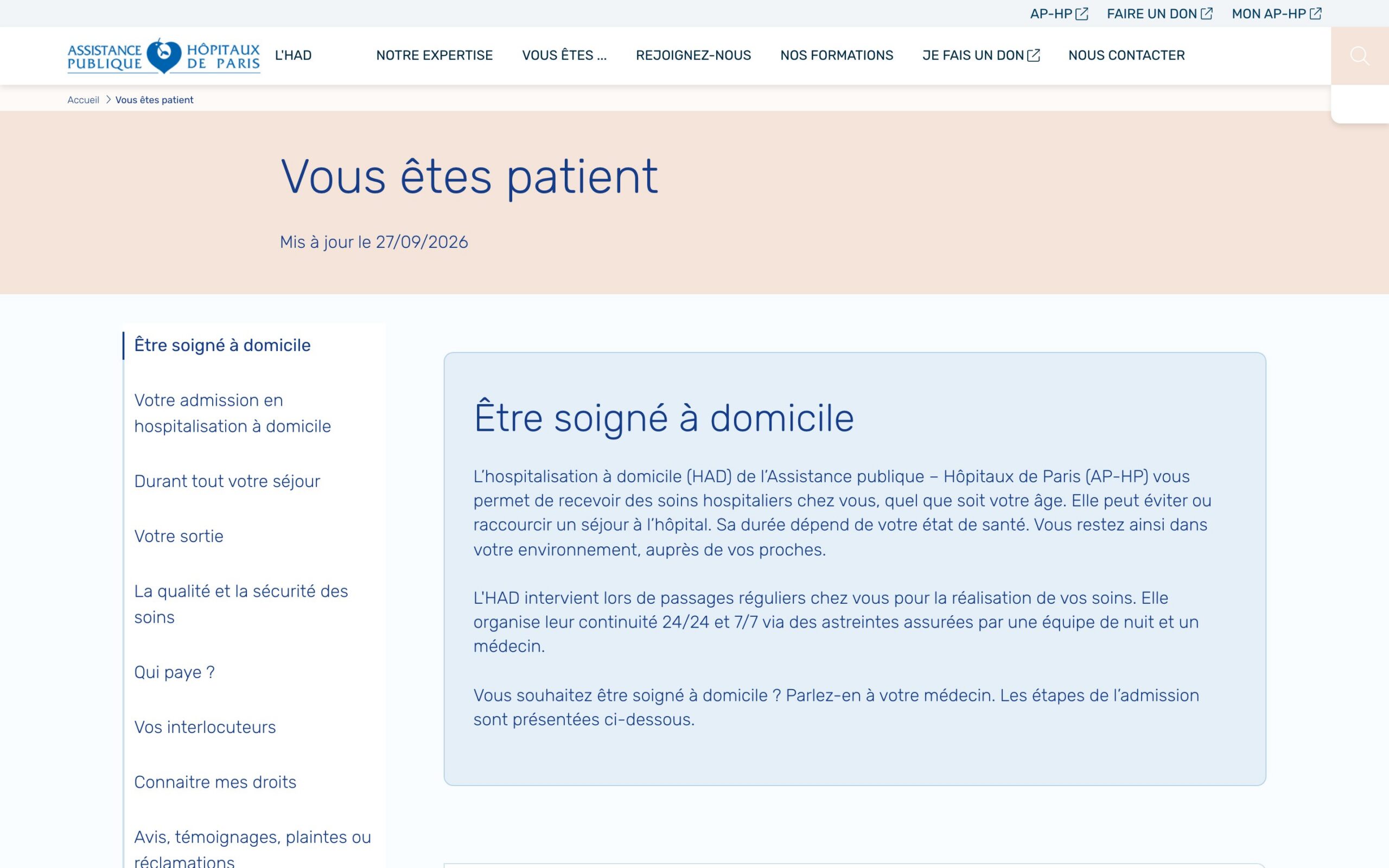This screenshot has height=868, width=1389.
Task: Click paragraph starting 'L'HAD intervient lors'
Action: pyautogui.click(x=837, y=622)
